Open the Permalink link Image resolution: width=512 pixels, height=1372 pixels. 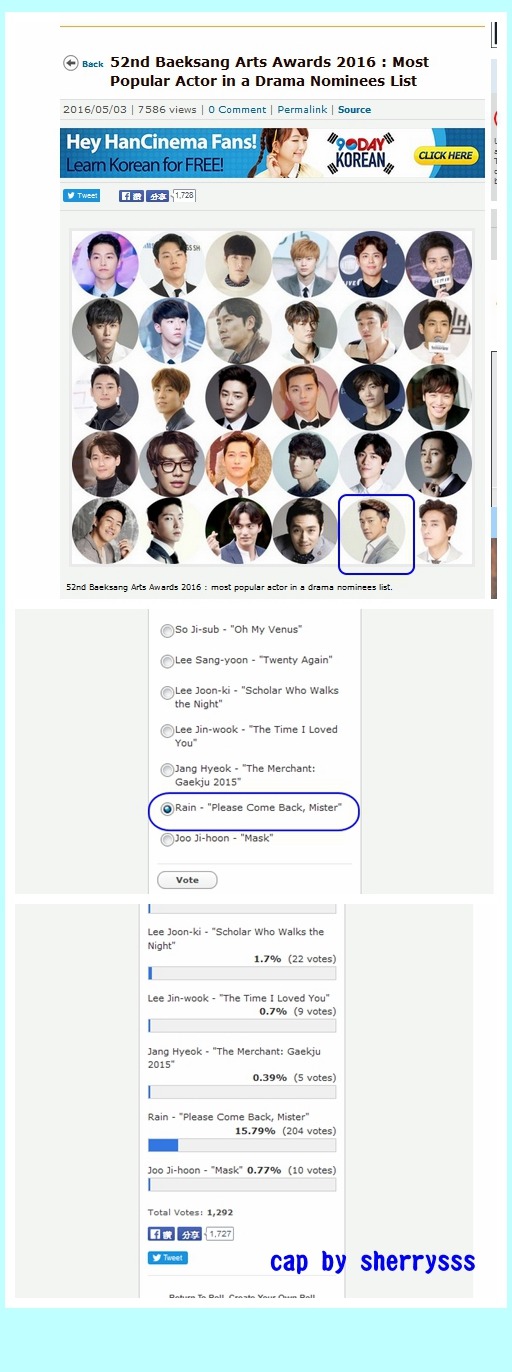302,110
